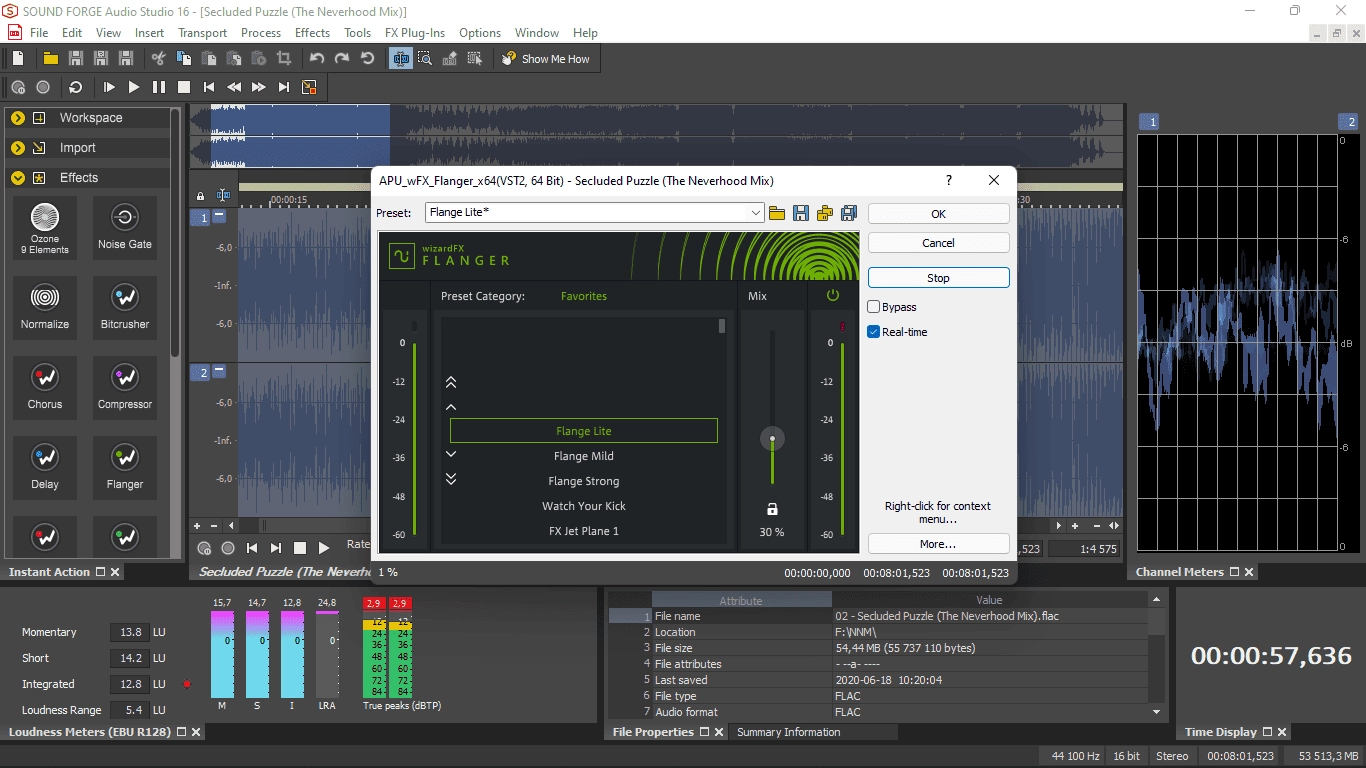The height and width of the screenshot is (768, 1366).
Task: Close the Channel Meters panel
Action: pos(1250,572)
